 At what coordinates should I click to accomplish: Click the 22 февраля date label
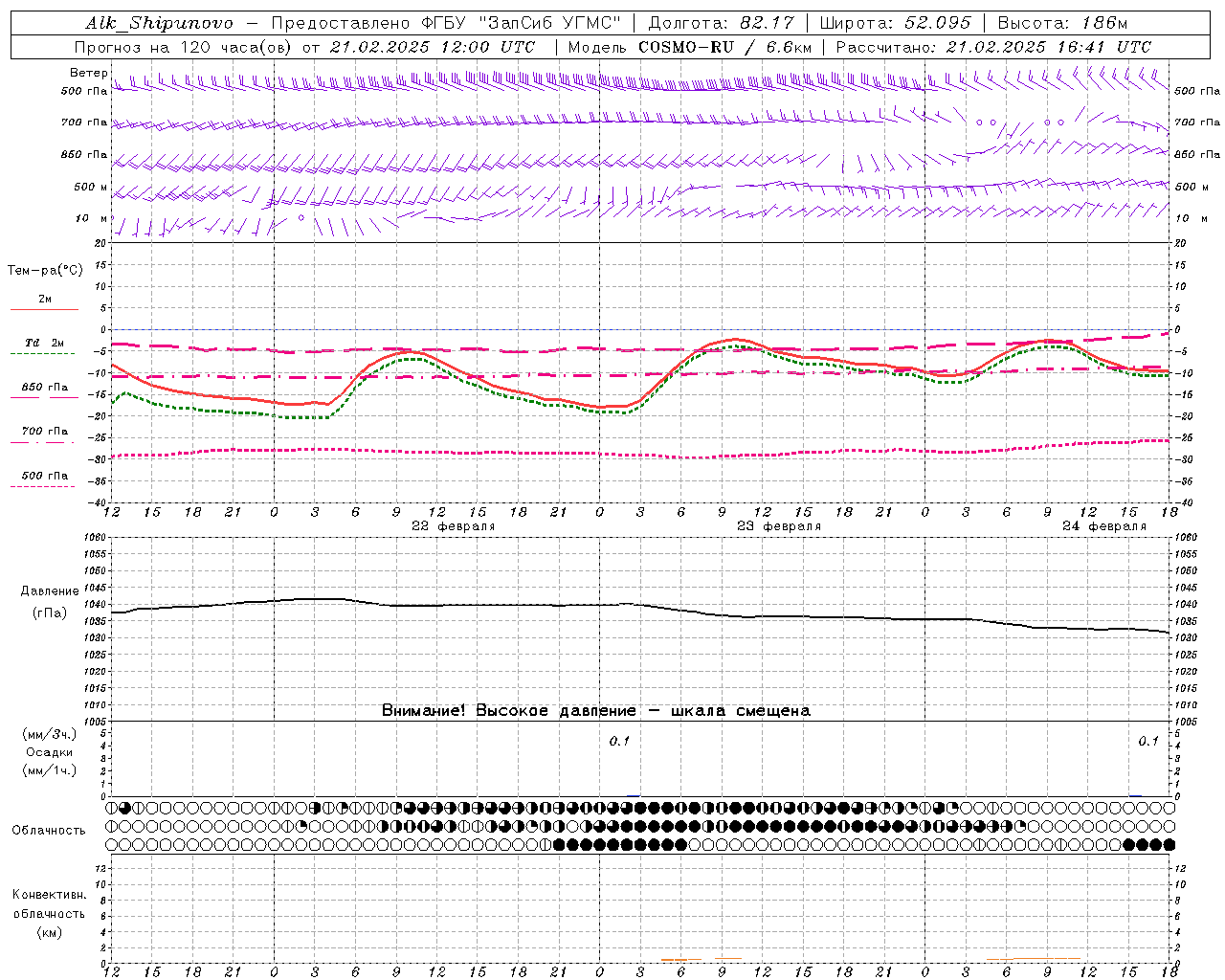coord(454,526)
